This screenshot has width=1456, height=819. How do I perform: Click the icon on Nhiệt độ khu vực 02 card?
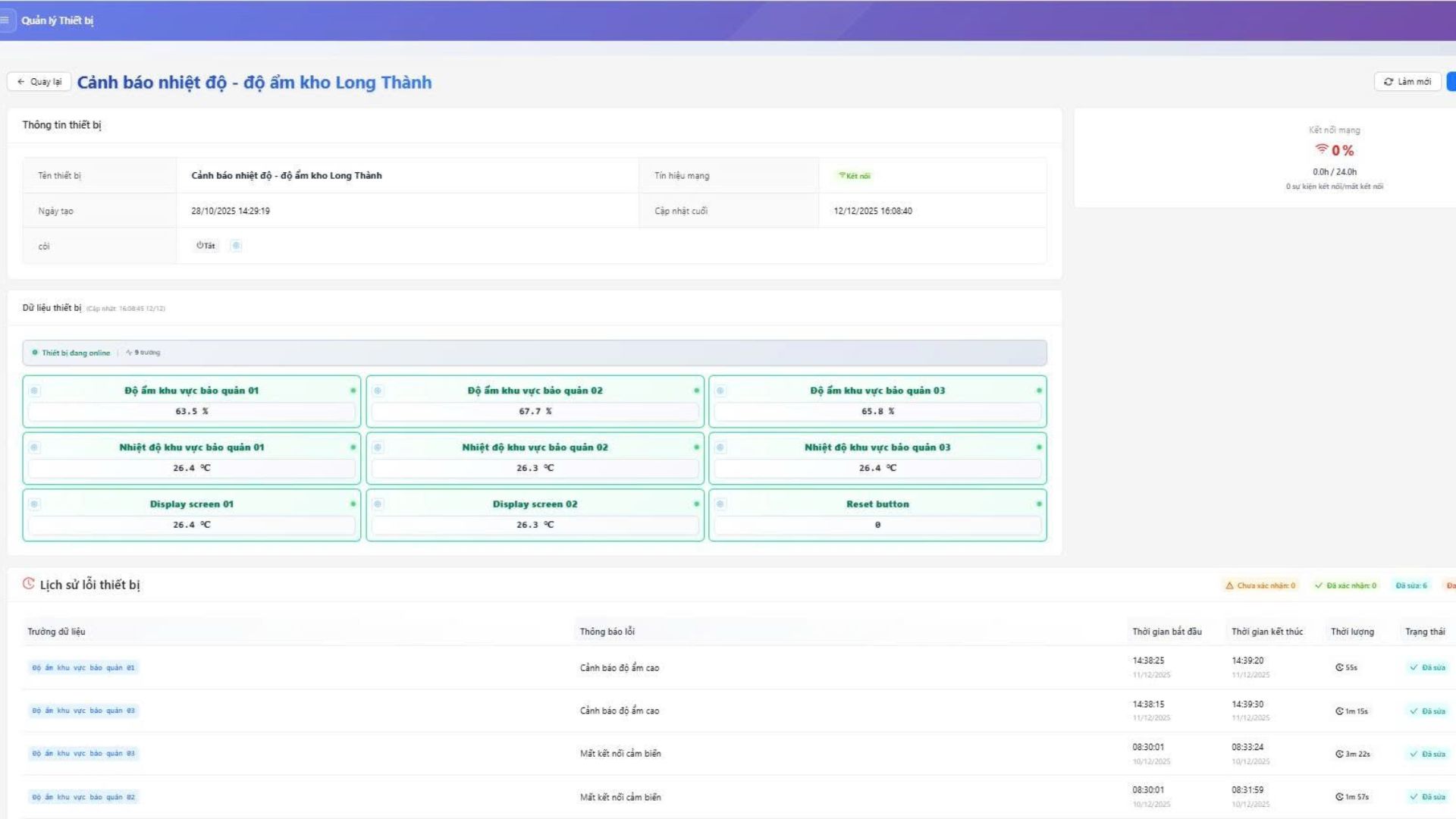pyautogui.click(x=378, y=447)
